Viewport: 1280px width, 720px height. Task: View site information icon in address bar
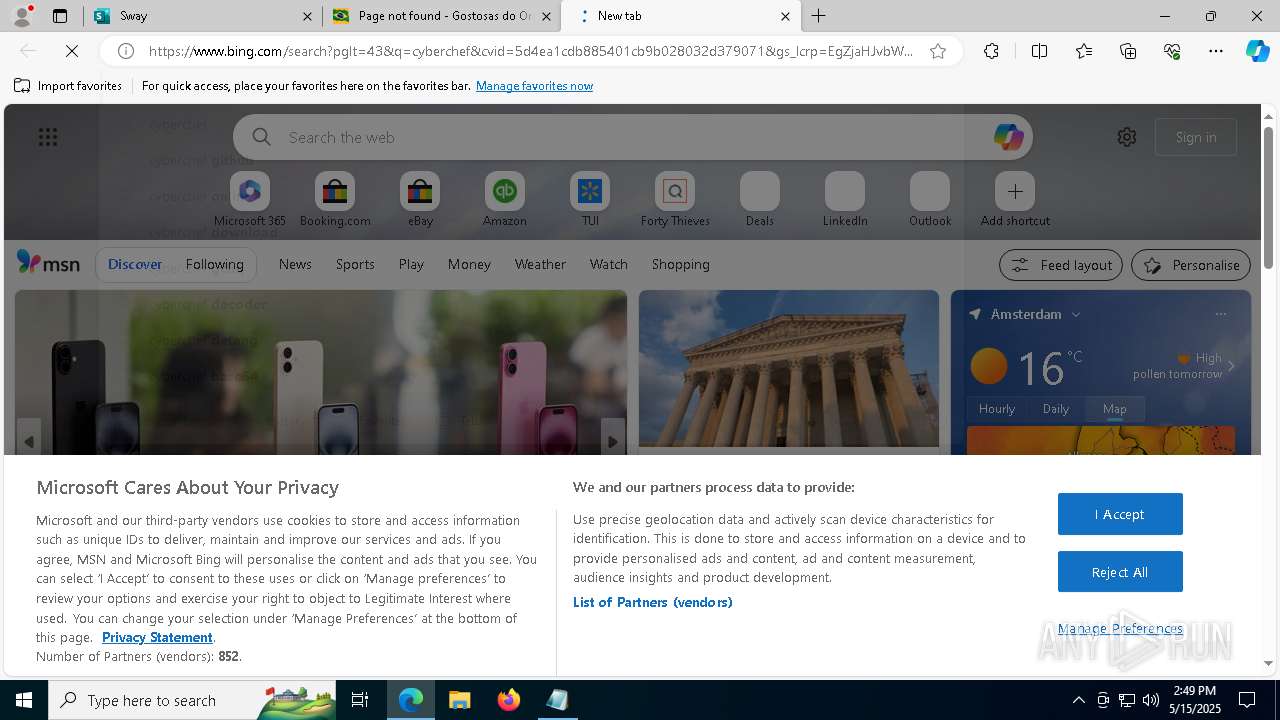click(126, 51)
